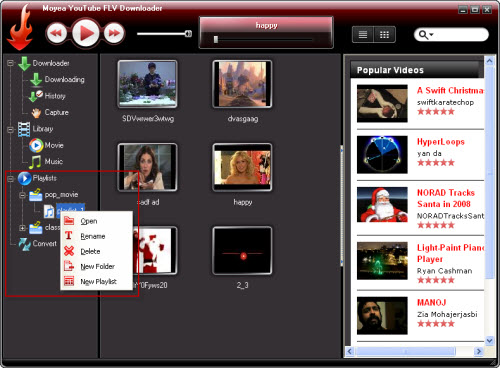The height and width of the screenshot is (368, 500).
Task: Switch to thumbnail grid view mode
Action: tap(385, 34)
